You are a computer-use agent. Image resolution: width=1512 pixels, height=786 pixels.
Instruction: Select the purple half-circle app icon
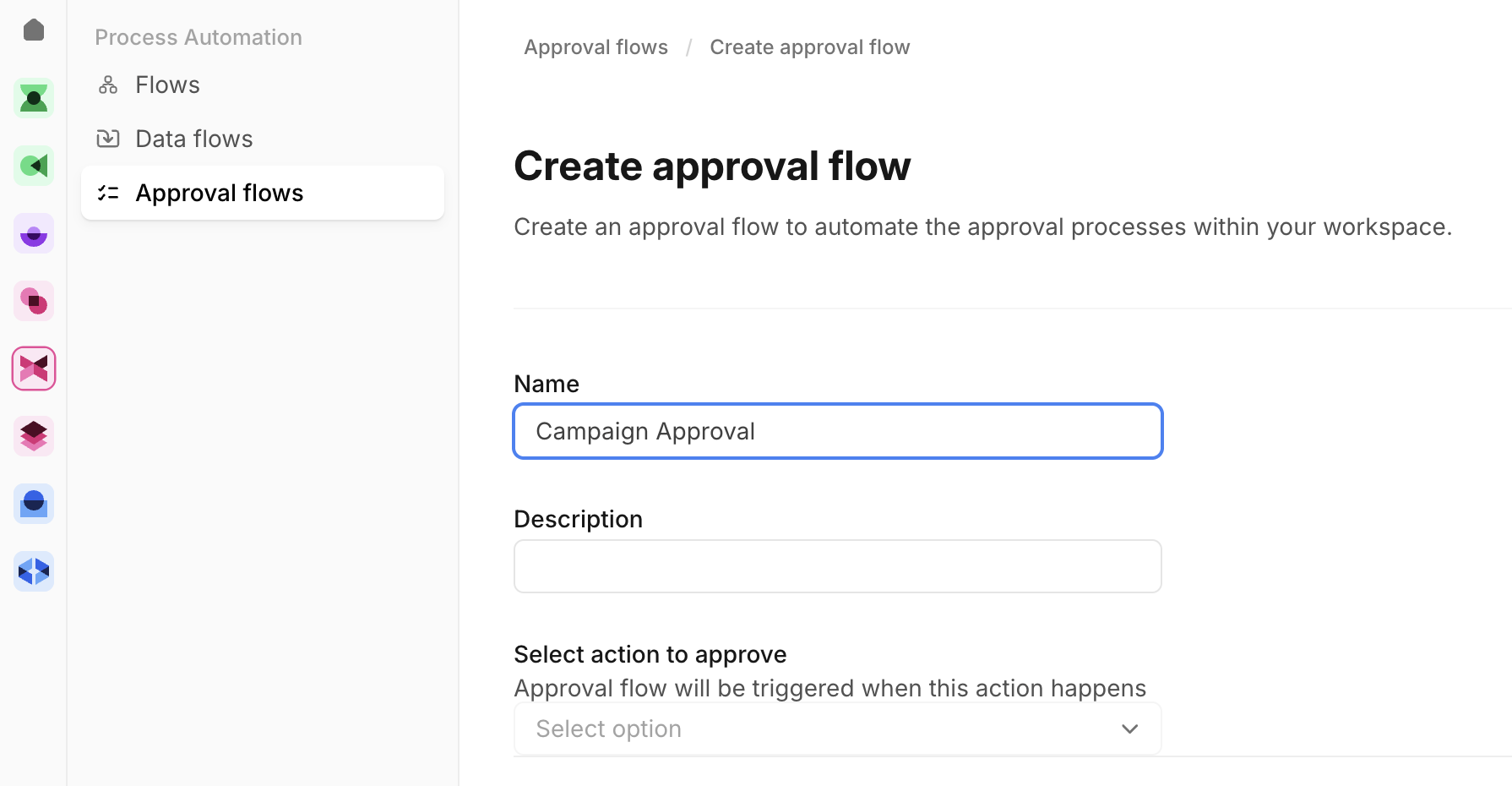(34, 233)
